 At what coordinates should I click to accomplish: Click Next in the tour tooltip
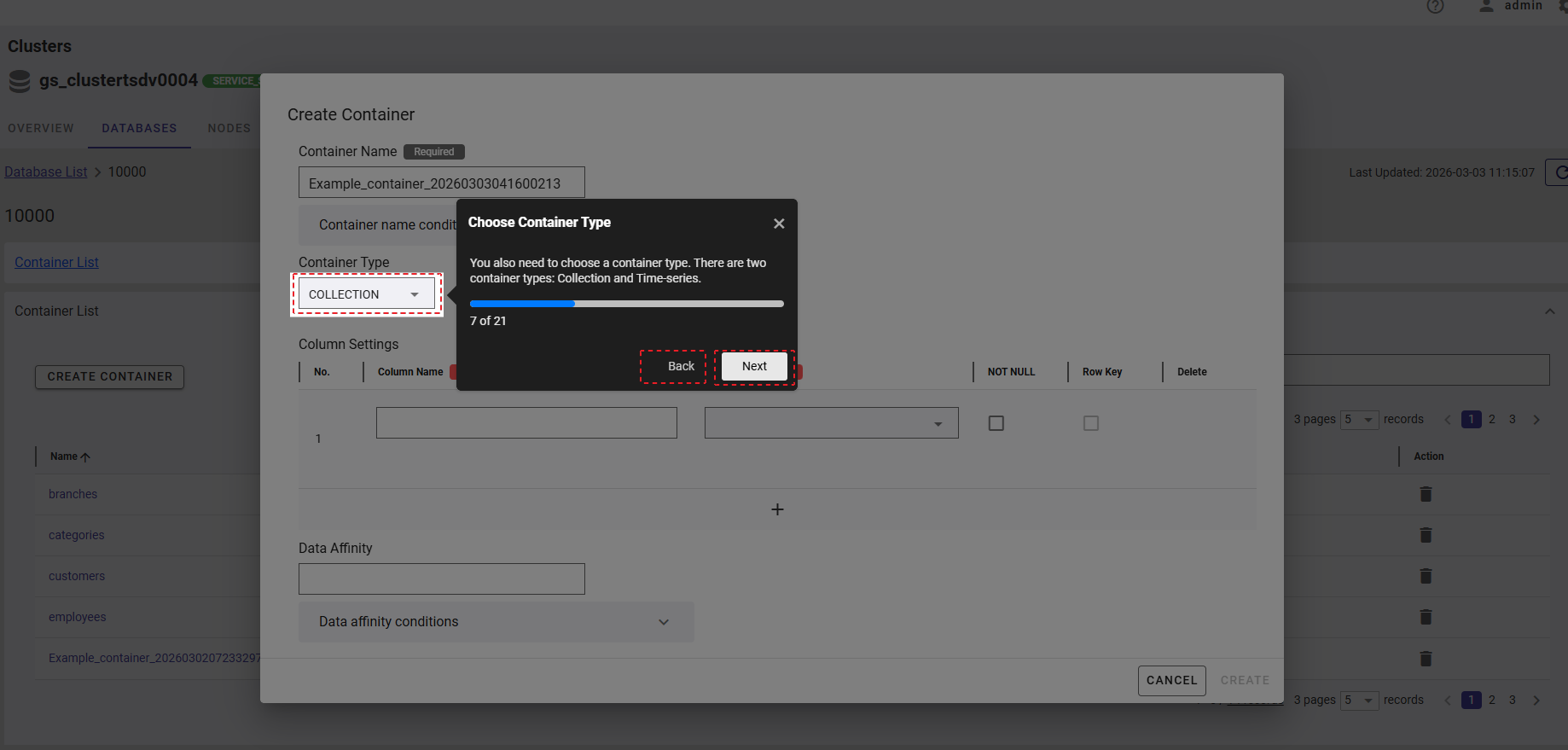click(x=754, y=366)
